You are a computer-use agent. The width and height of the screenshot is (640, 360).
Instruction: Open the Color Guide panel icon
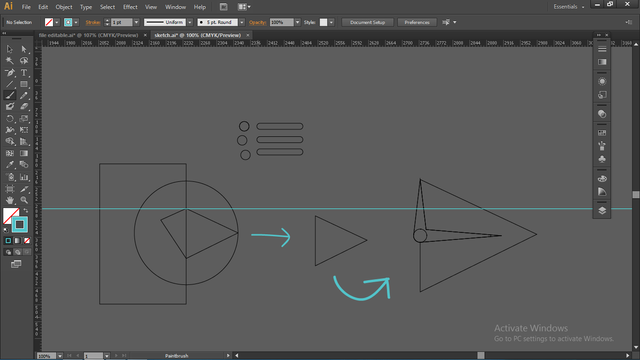click(x=602, y=191)
